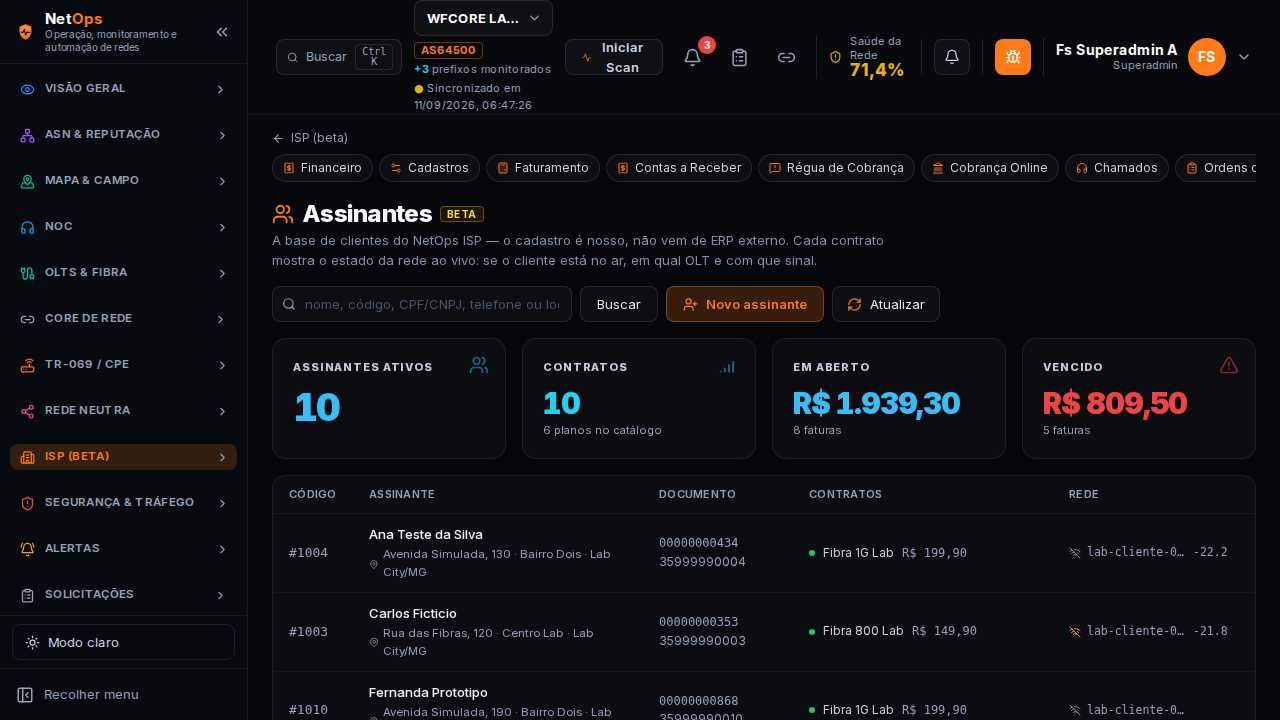Open the Régua de Cobrança tab
The image size is (1280, 720).
pyautogui.click(x=836, y=168)
